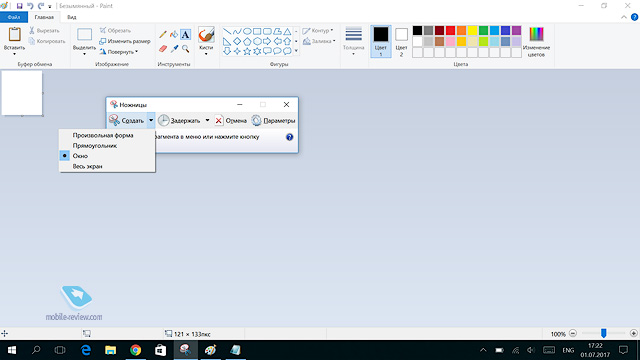The height and width of the screenshot is (360, 640).
Task: Select the Прямоугольник snip mode
Action: [107, 146]
